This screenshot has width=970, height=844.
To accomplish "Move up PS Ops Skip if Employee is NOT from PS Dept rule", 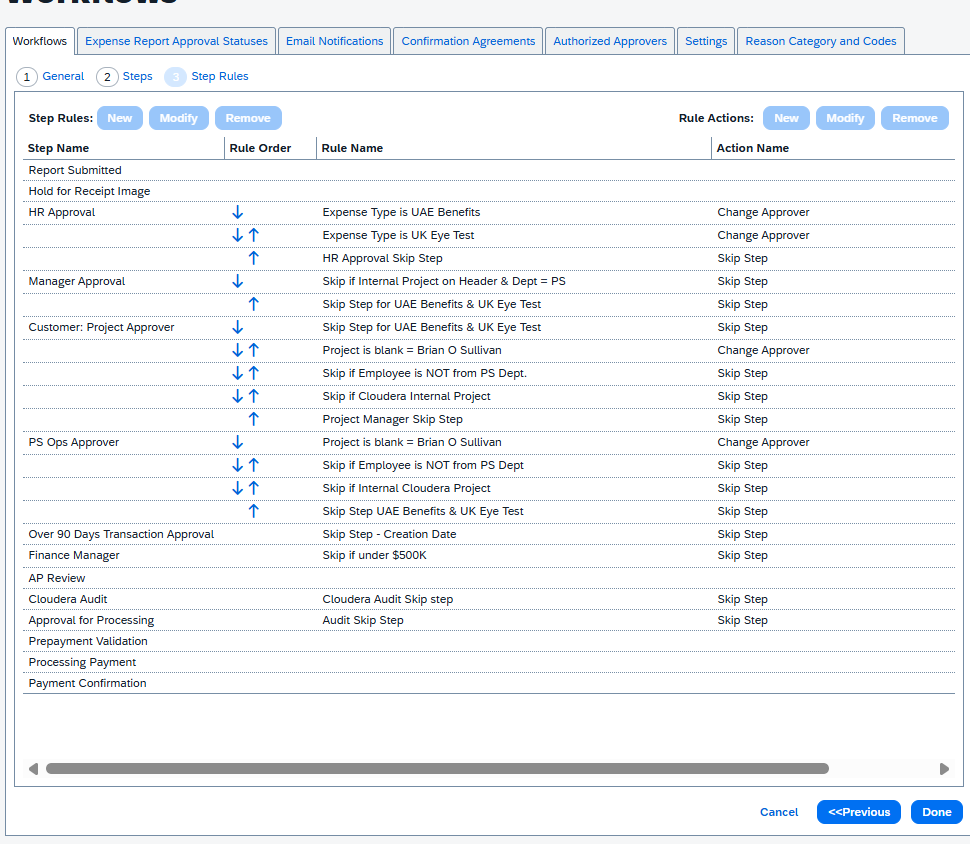I will tap(254, 465).
